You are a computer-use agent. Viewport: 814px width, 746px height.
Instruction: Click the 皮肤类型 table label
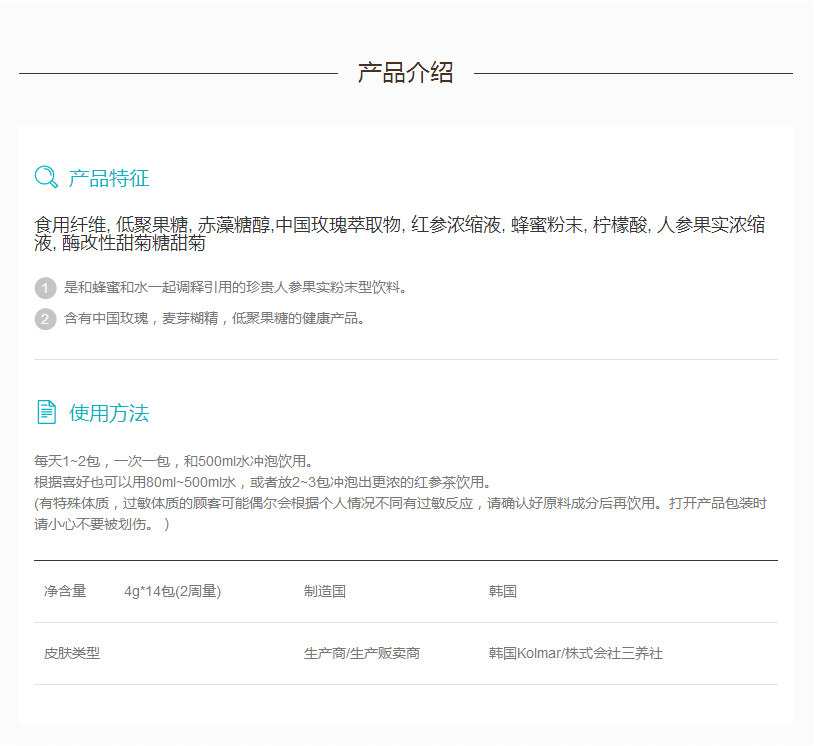point(72,654)
